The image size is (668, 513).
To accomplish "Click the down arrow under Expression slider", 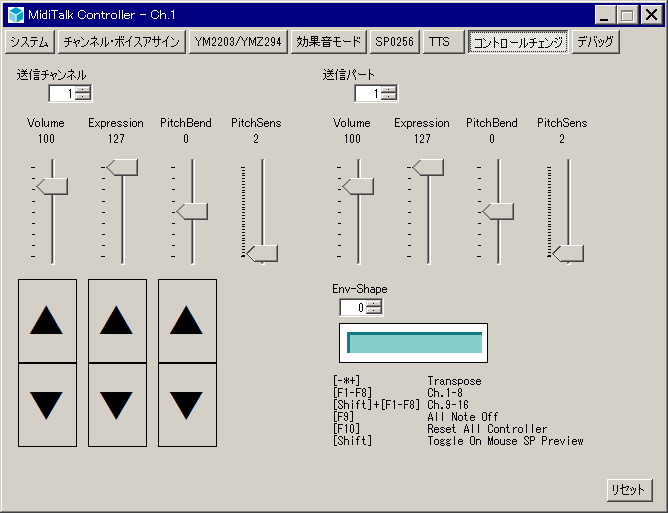I will click(117, 405).
